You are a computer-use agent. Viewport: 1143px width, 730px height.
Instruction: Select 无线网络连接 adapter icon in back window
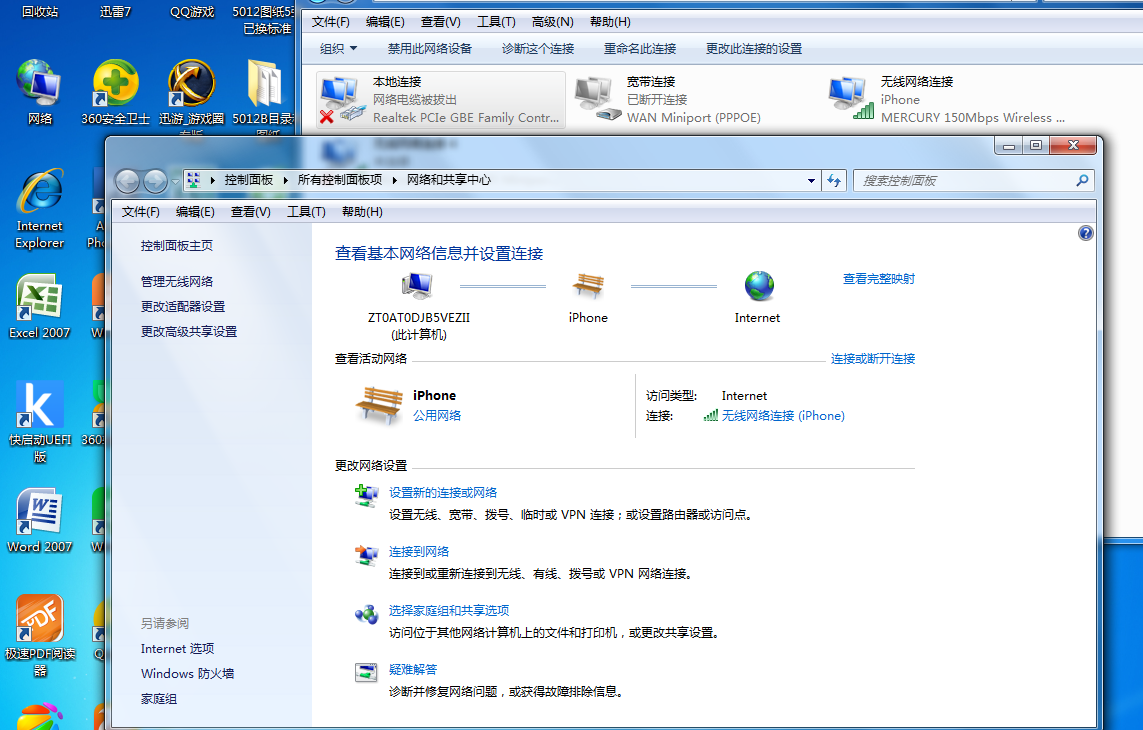[x=850, y=99]
